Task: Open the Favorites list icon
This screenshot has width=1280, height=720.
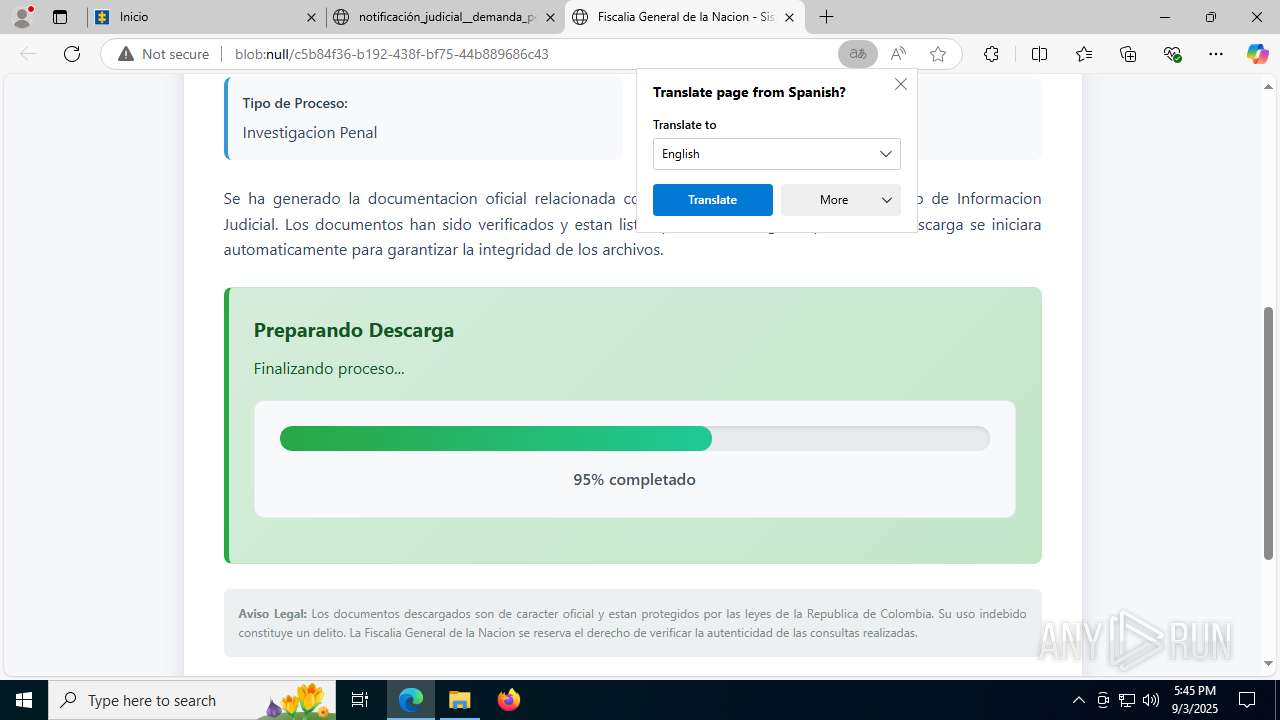Action: pos(1084,54)
